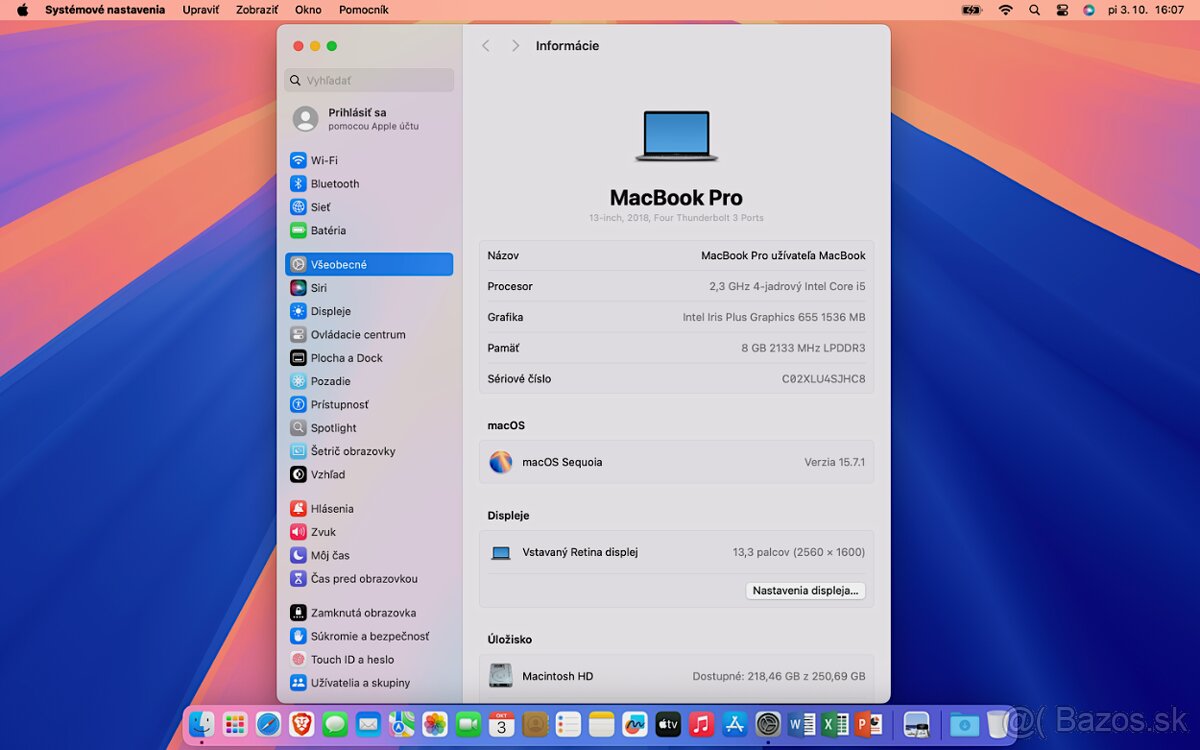Viewport: 1200px width, 750px height.
Task: Open Zvuk settings in the sidebar
Action: tap(322, 531)
